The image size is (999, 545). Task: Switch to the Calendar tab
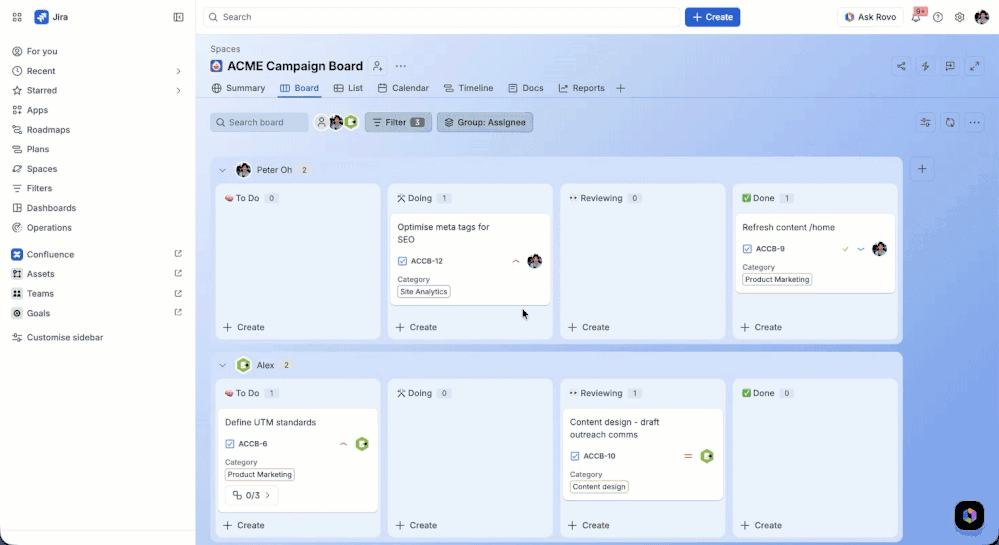pyautogui.click(x=403, y=88)
